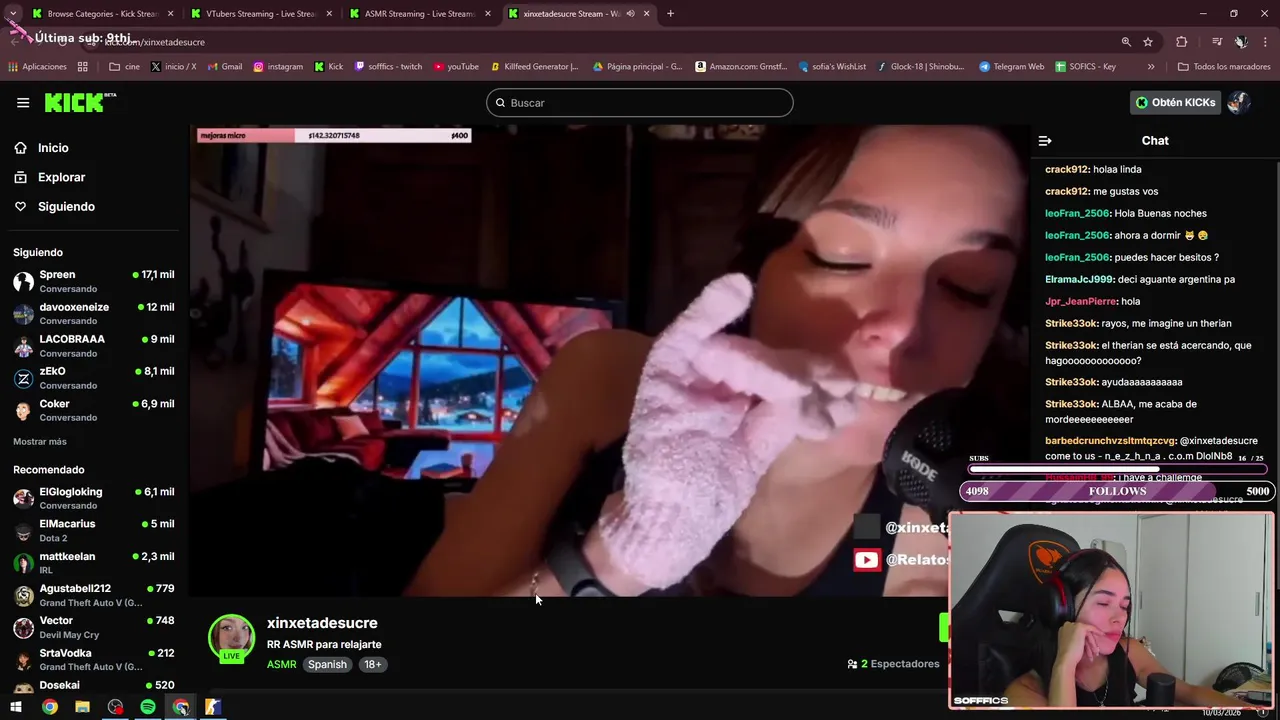Open the youTube bookmark

[x=456, y=67]
